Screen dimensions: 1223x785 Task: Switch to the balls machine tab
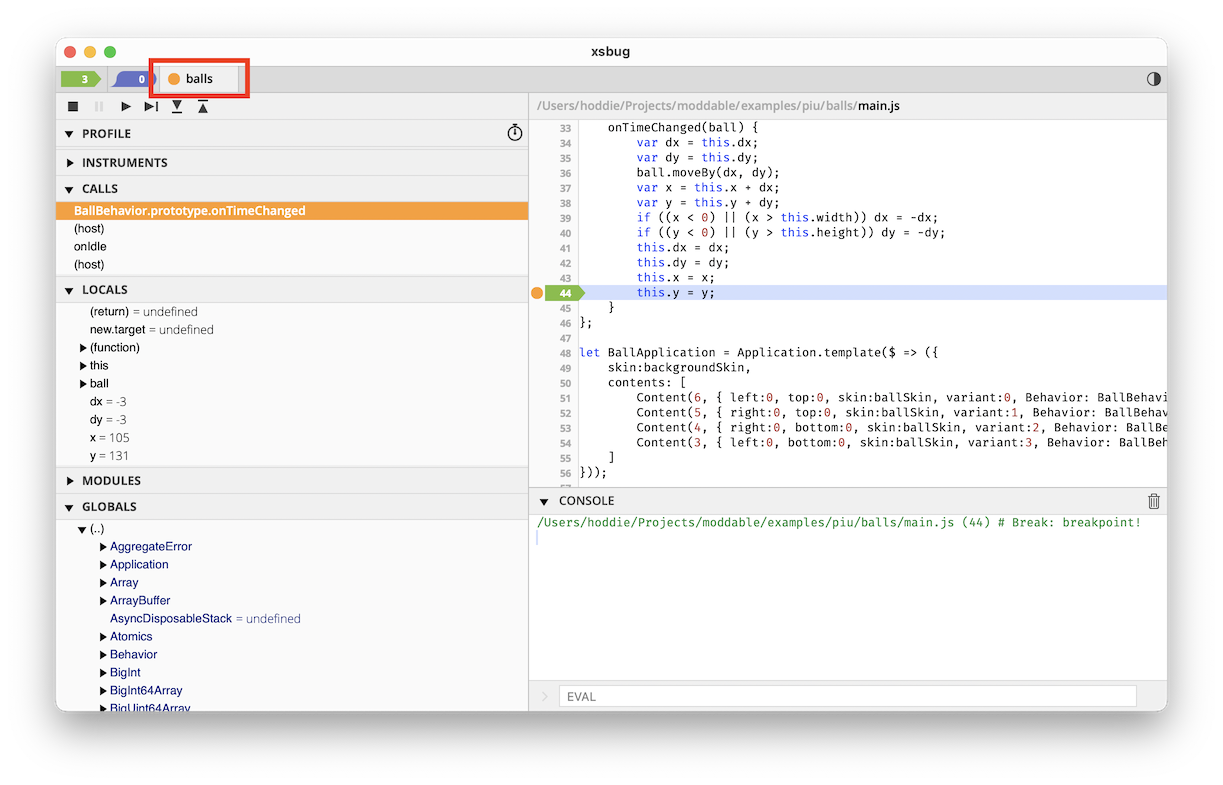pyautogui.click(x=198, y=79)
